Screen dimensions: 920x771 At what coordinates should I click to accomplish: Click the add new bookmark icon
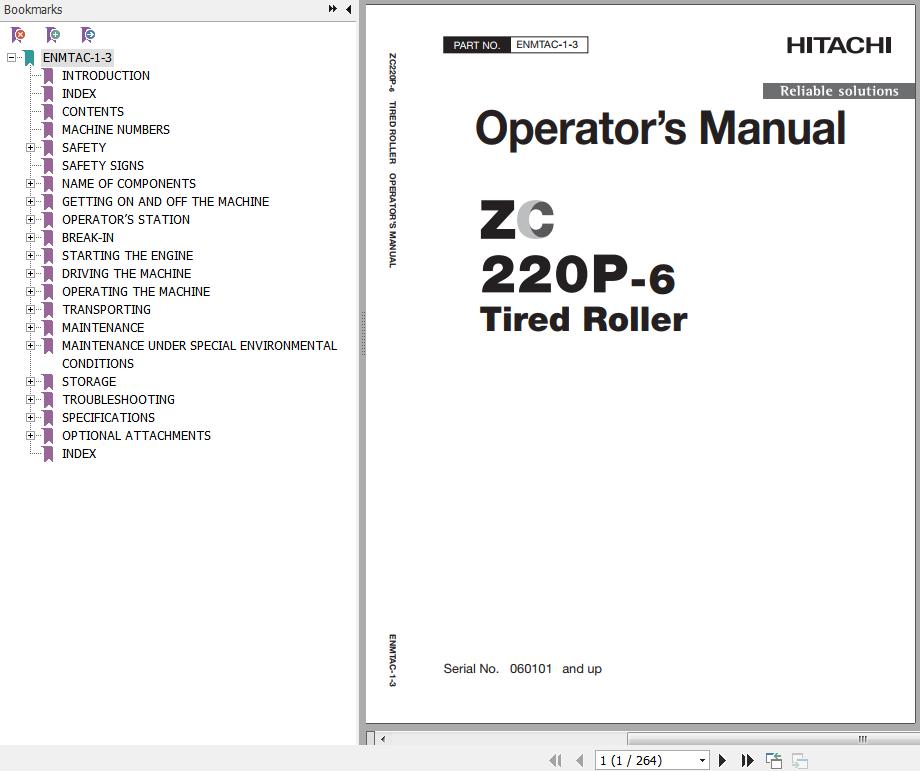click(x=53, y=35)
